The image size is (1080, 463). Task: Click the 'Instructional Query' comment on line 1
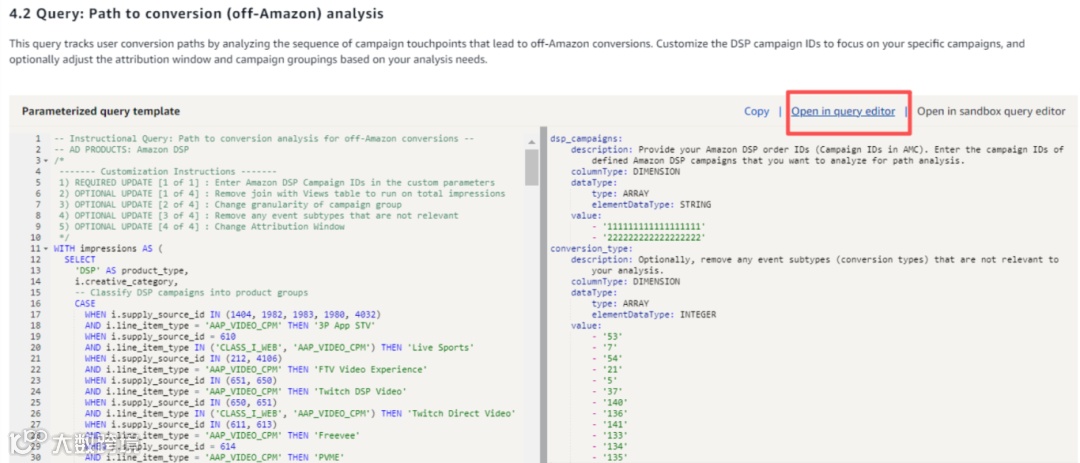(264, 138)
